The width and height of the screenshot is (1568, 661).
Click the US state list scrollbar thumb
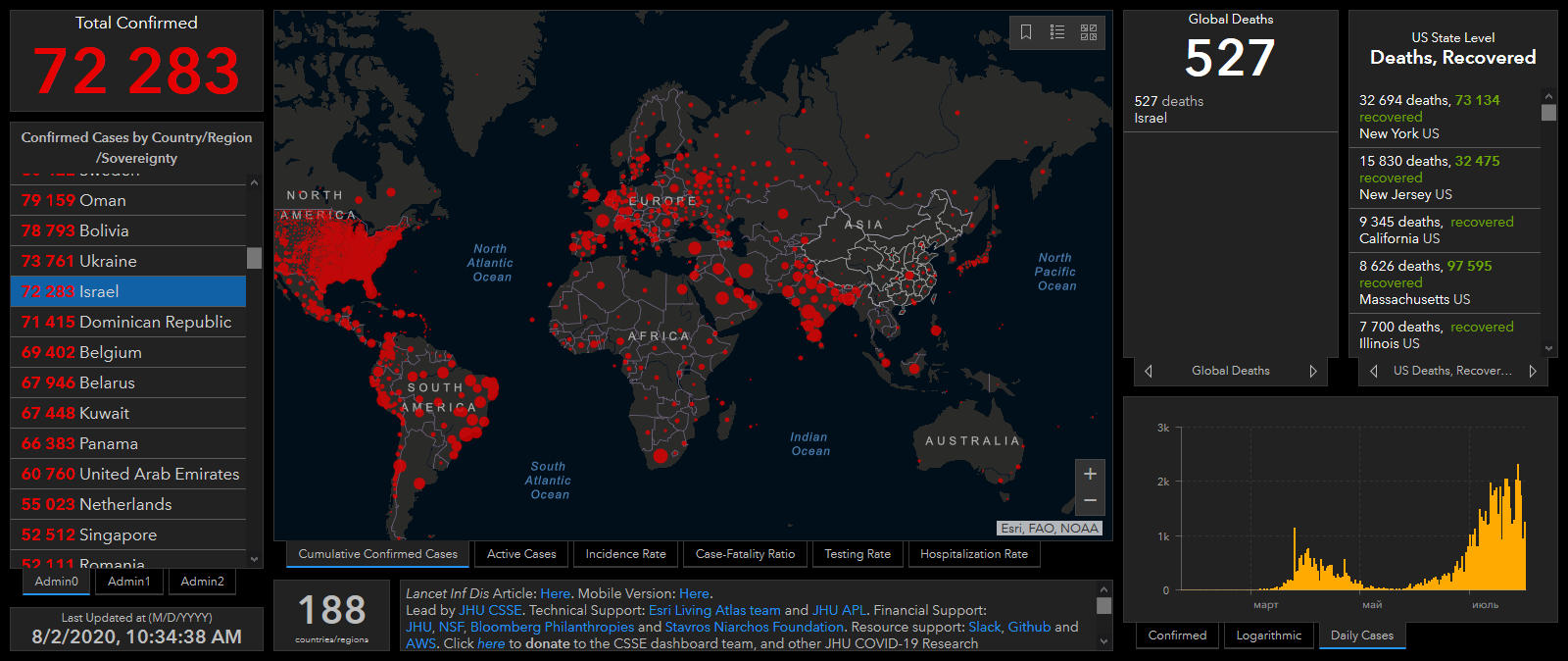coord(1548,113)
